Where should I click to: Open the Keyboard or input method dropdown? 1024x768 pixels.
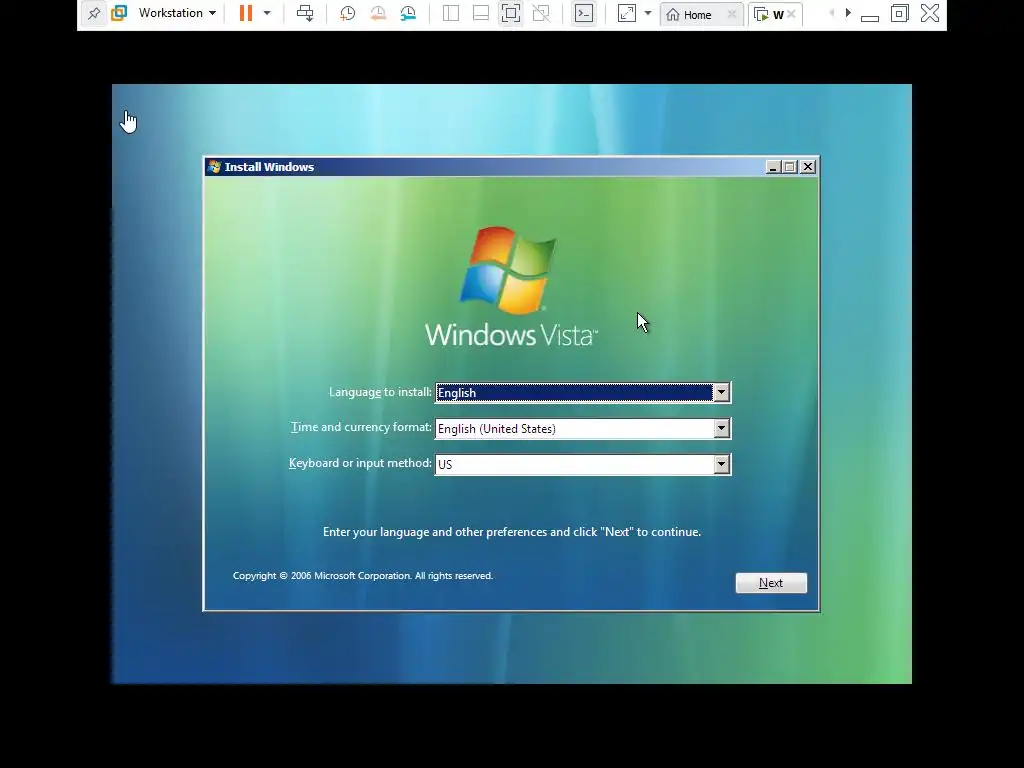coord(583,464)
